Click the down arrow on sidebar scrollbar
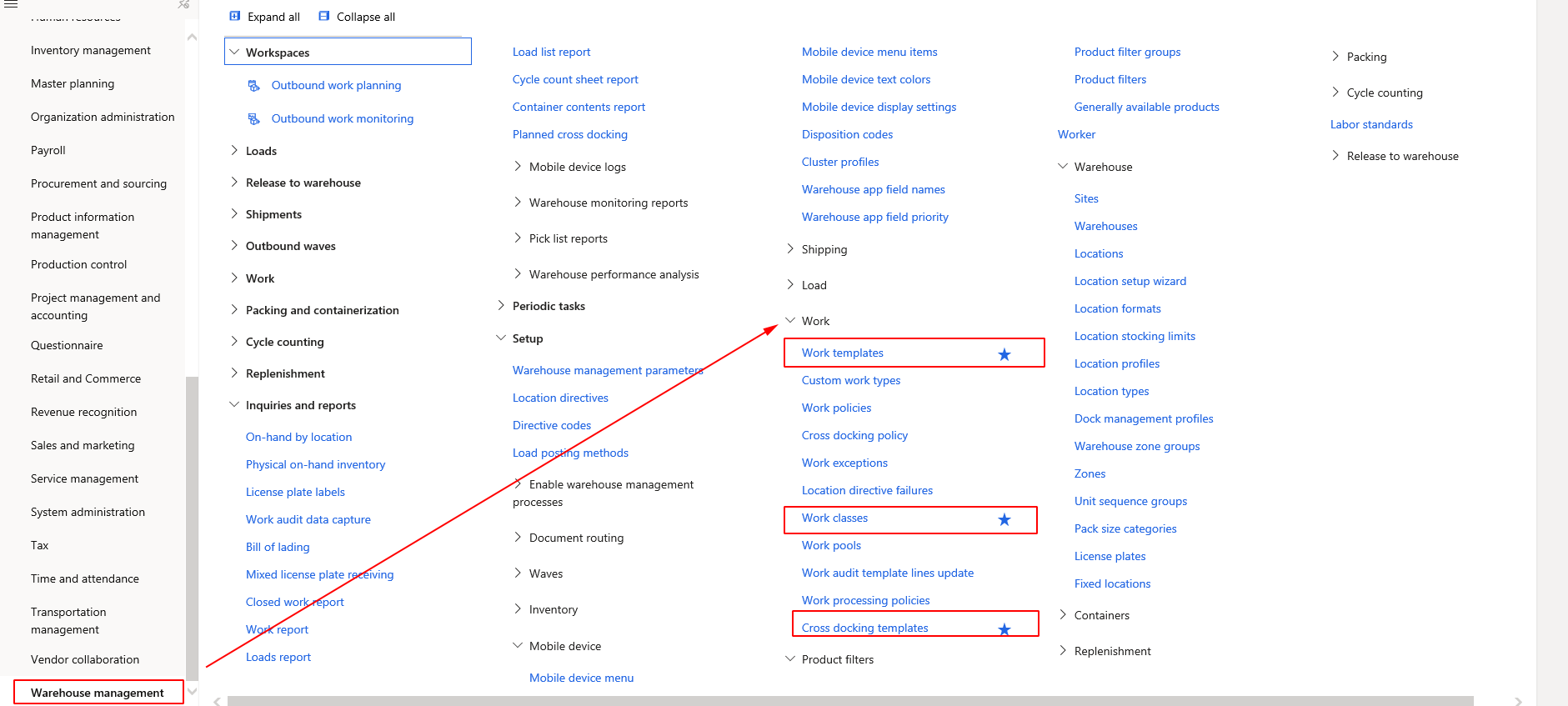 tap(192, 692)
